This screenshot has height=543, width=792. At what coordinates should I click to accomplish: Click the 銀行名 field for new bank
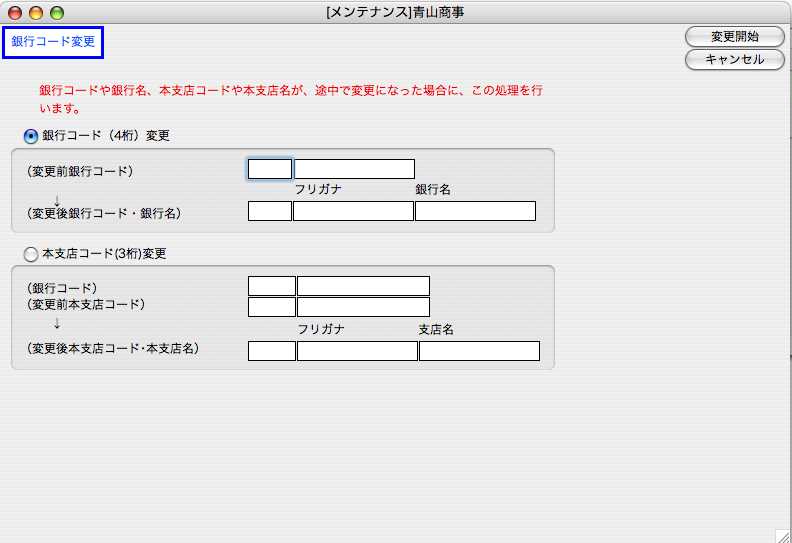(475, 211)
